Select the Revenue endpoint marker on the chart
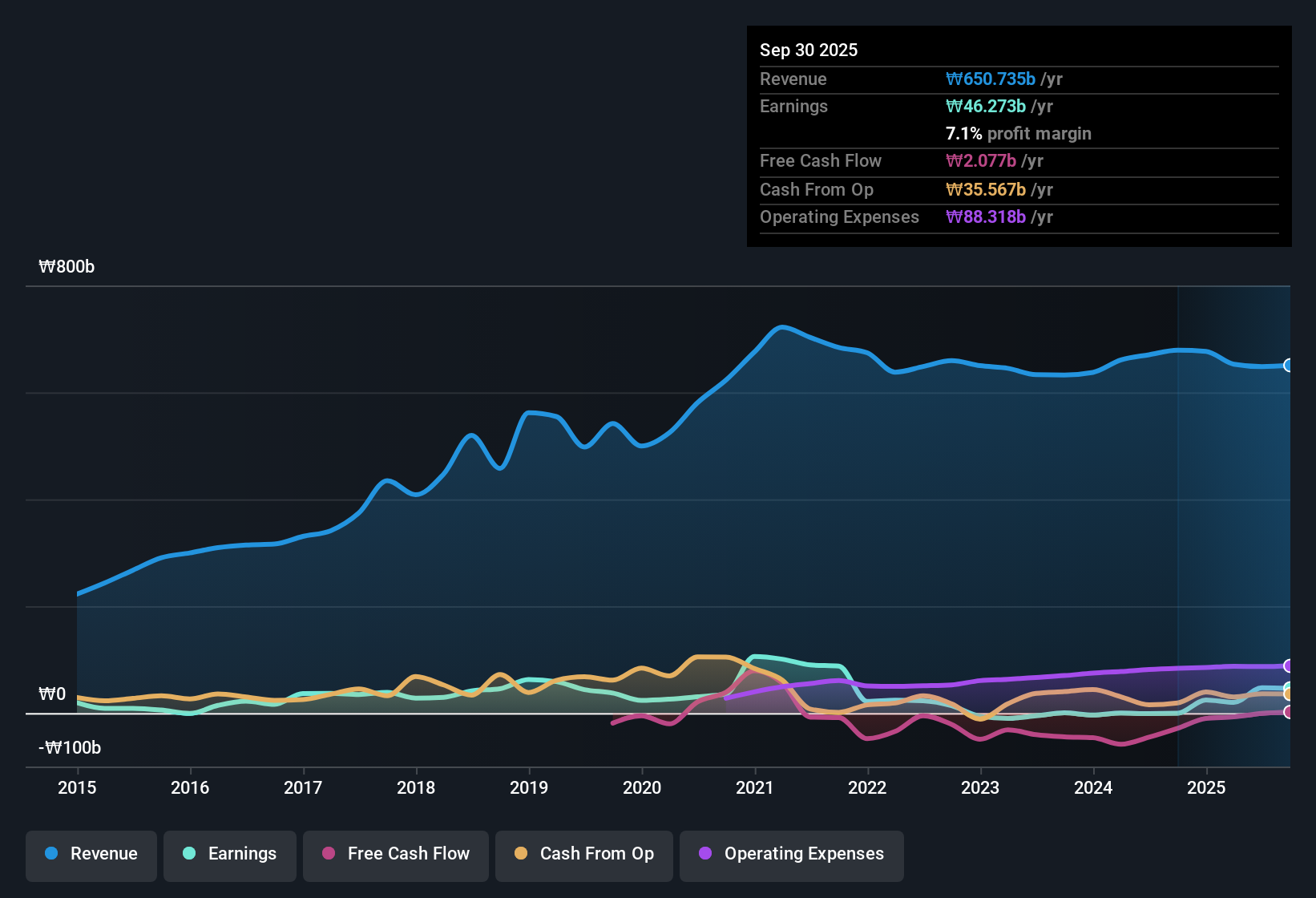Viewport: 1316px width, 898px height. tap(1289, 366)
